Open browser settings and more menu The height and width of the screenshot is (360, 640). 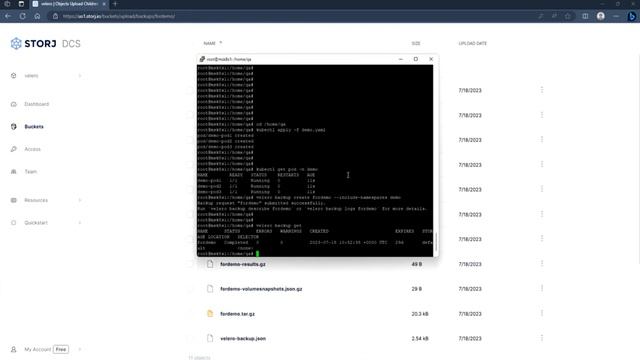point(616,16)
